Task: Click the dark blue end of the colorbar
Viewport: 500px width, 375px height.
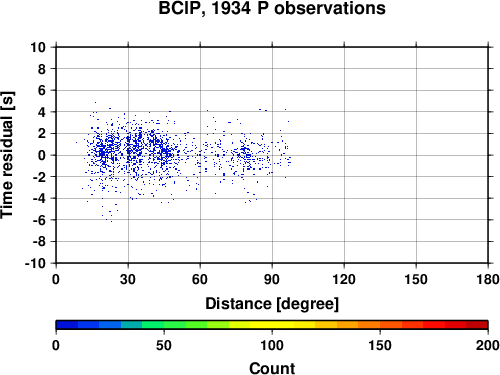Action: tap(67, 325)
